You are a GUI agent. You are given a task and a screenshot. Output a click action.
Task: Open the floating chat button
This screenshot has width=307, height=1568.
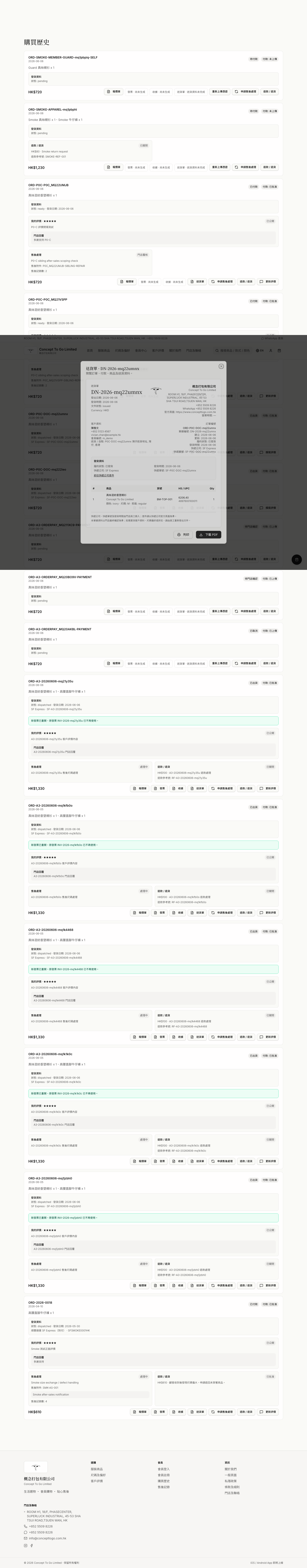[297, 559]
